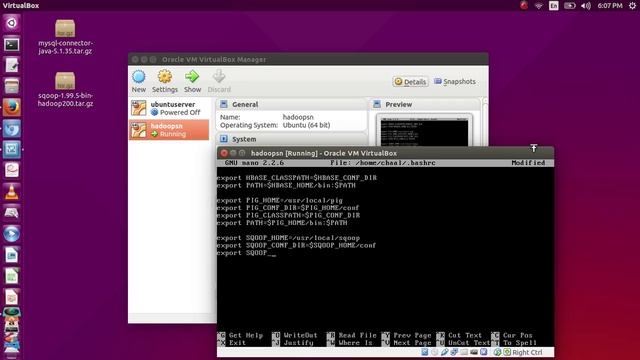640x360 pixels.
Task: Launch Firefox from the dock
Action: click(11, 107)
